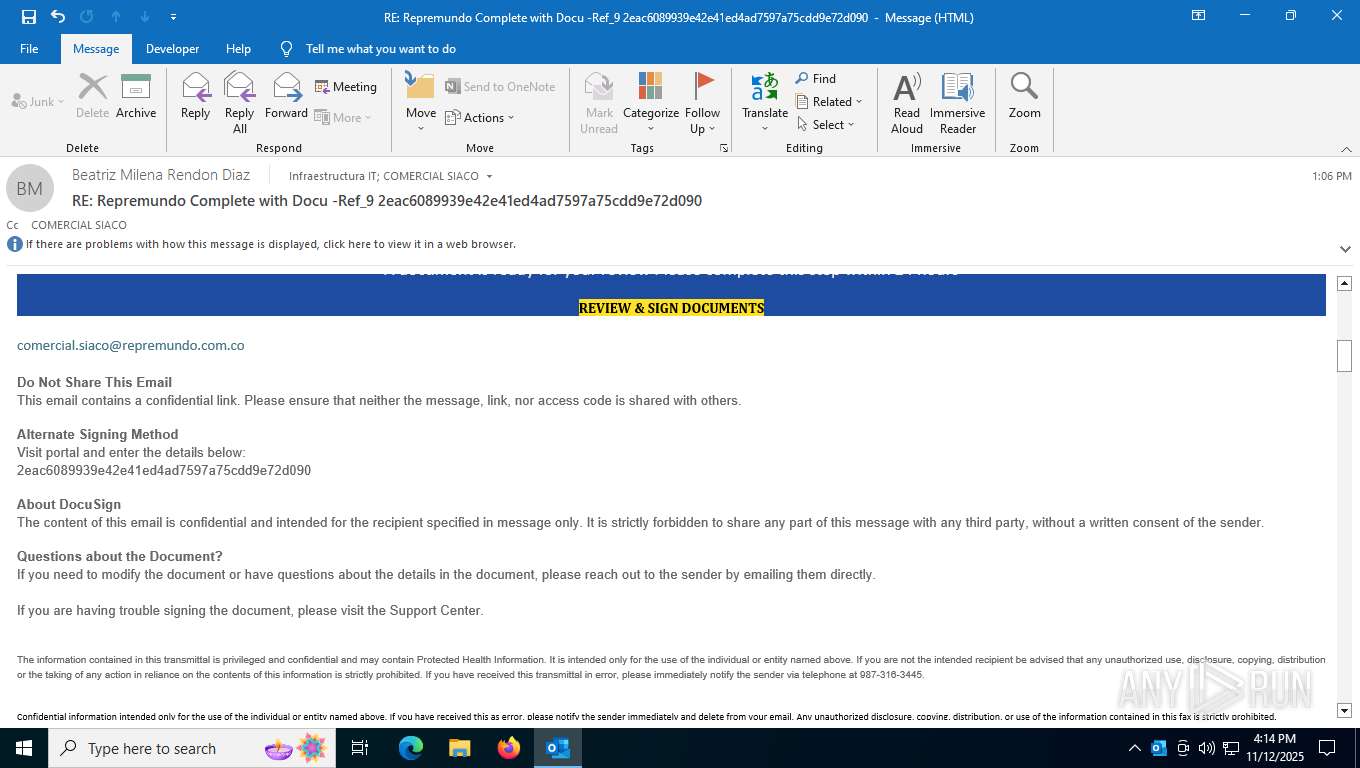
Task: Send to OneNote
Action: 500,87
